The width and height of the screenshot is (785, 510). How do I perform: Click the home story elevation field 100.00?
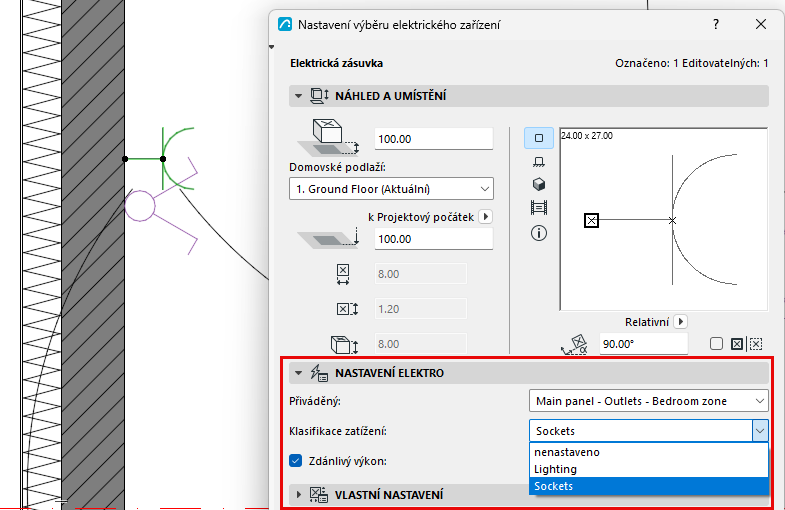pos(434,139)
